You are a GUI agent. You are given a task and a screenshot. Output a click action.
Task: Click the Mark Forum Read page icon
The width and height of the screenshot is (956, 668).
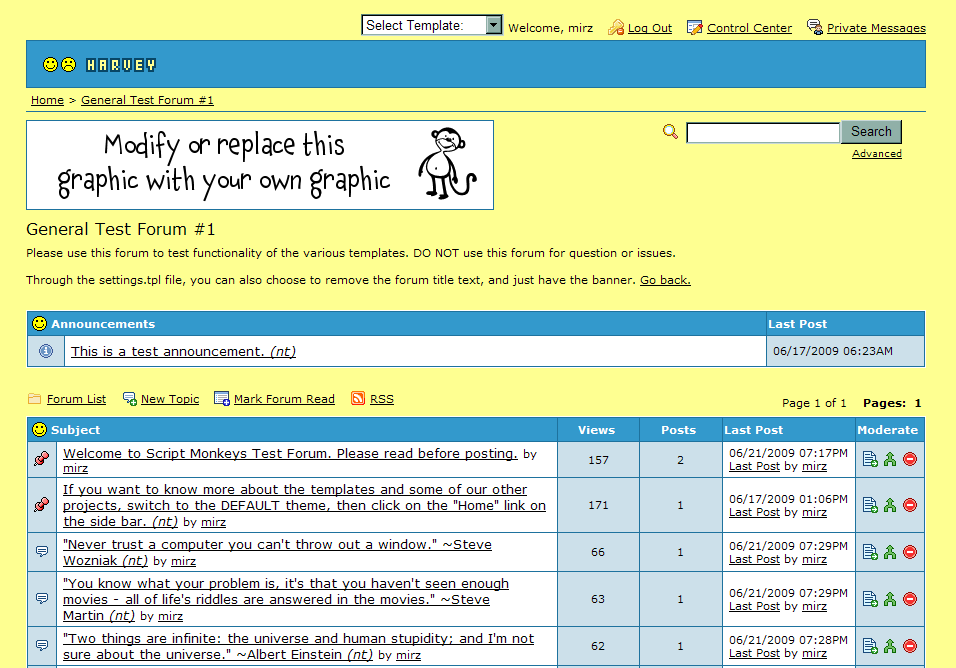(x=222, y=399)
